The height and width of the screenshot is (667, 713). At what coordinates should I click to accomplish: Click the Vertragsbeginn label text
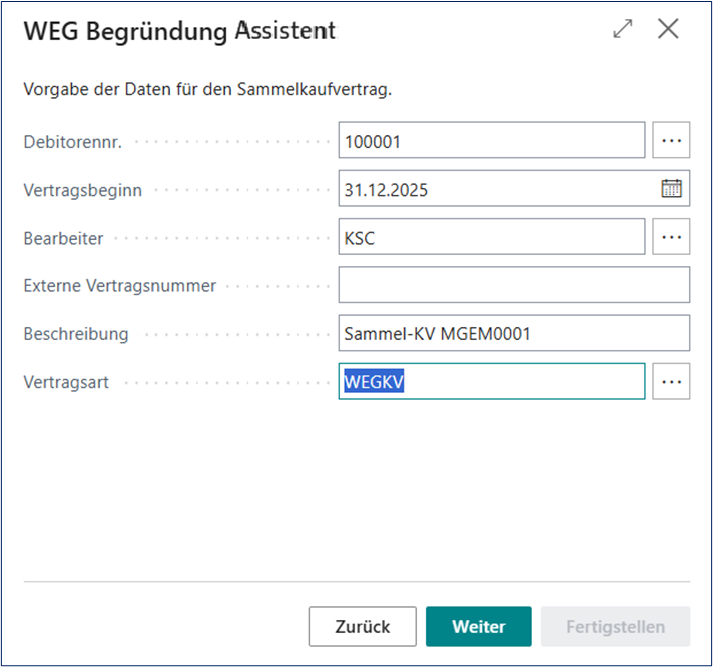click(x=82, y=190)
